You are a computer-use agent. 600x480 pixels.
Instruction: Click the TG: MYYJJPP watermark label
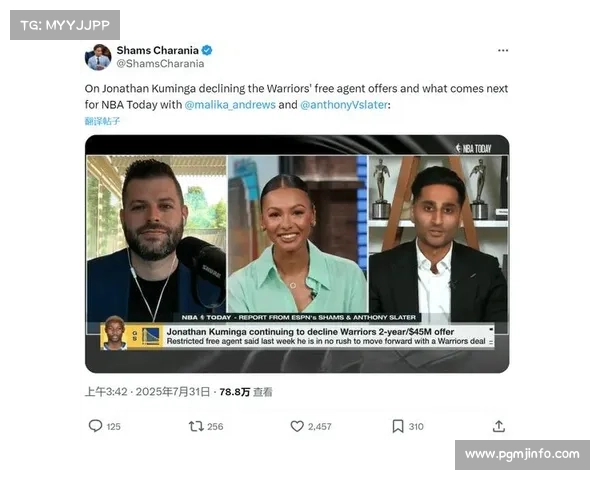[65, 25]
